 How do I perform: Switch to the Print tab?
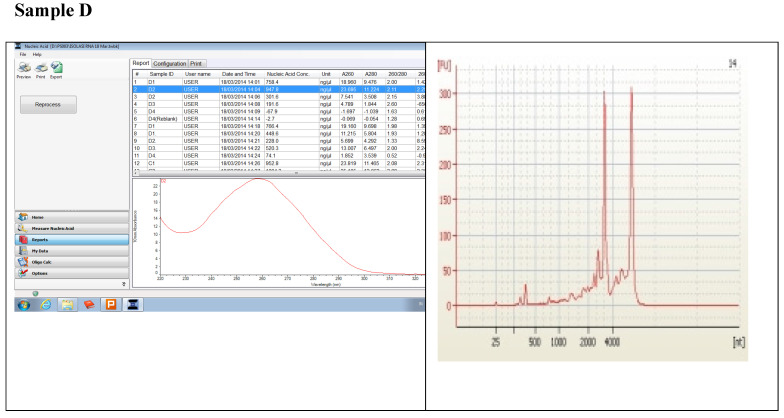(196, 64)
